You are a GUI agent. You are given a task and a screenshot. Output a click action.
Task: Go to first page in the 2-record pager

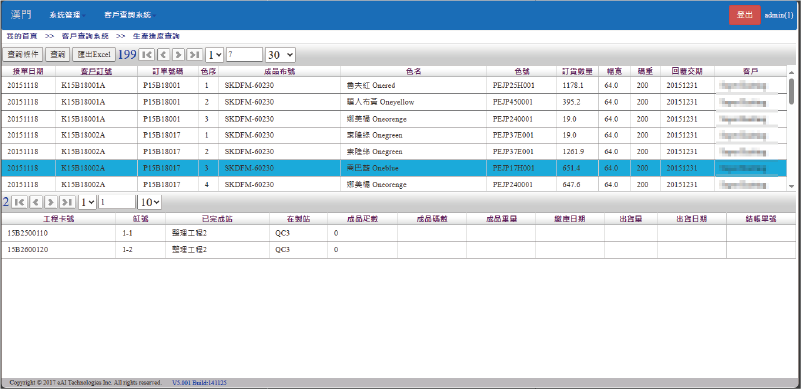click(x=19, y=202)
